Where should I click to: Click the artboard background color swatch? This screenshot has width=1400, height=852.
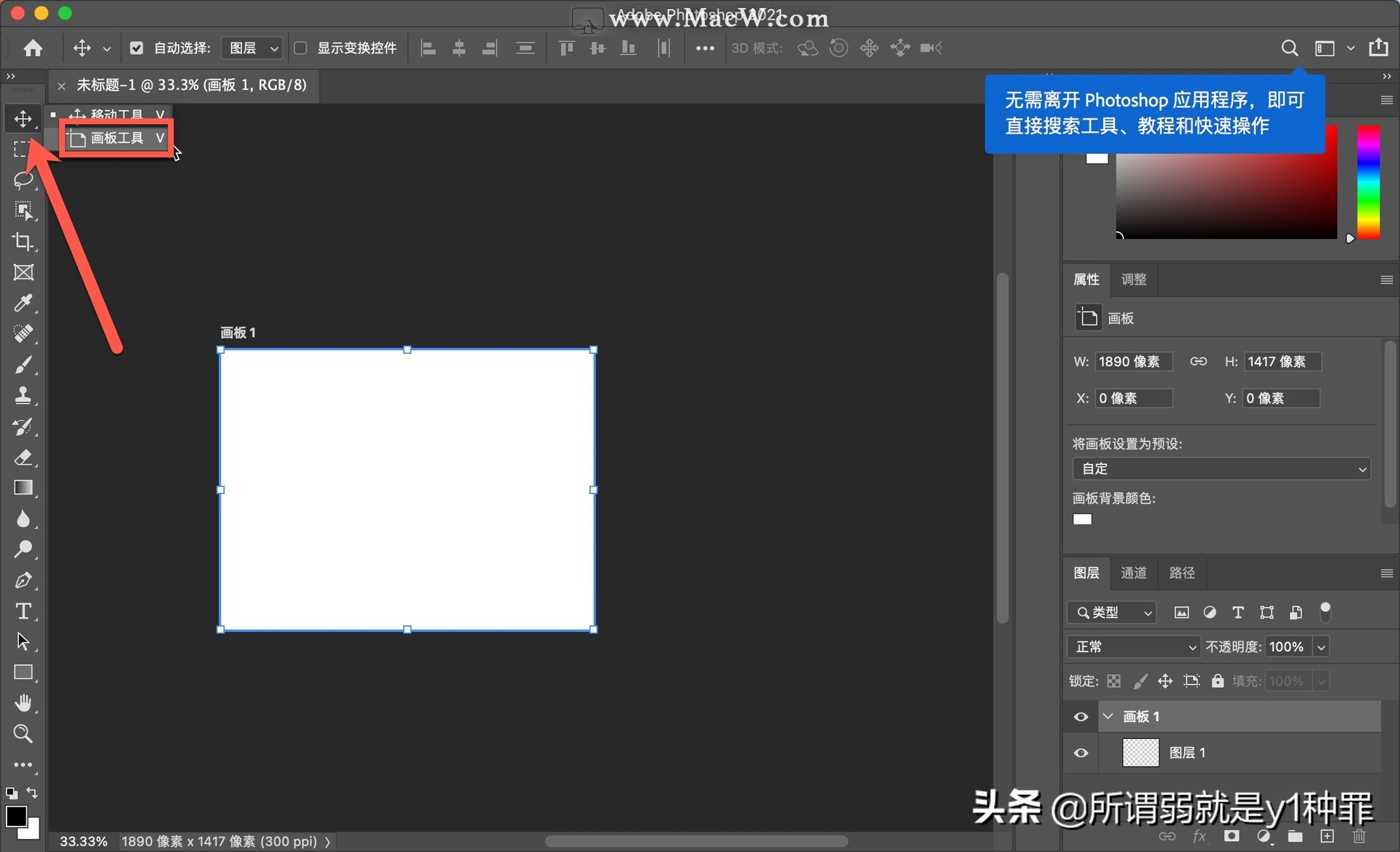(x=1082, y=519)
